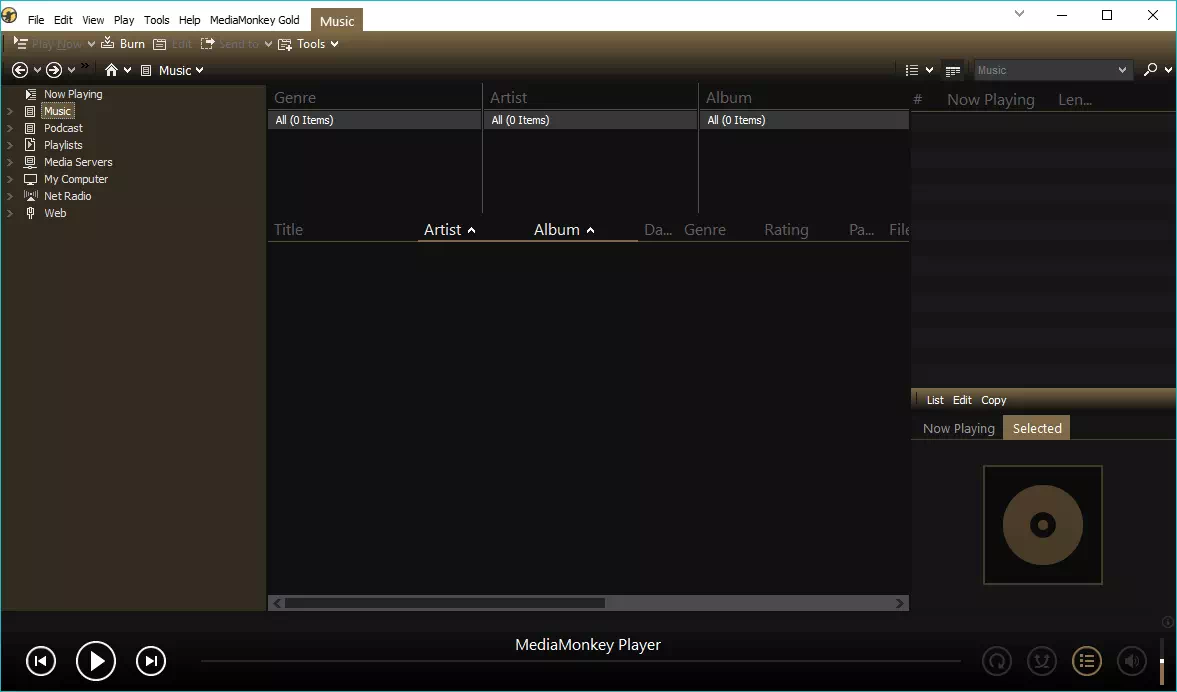The height and width of the screenshot is (692, 1177).
Task: Click the playback seek bar
Action: pos(580,661)
